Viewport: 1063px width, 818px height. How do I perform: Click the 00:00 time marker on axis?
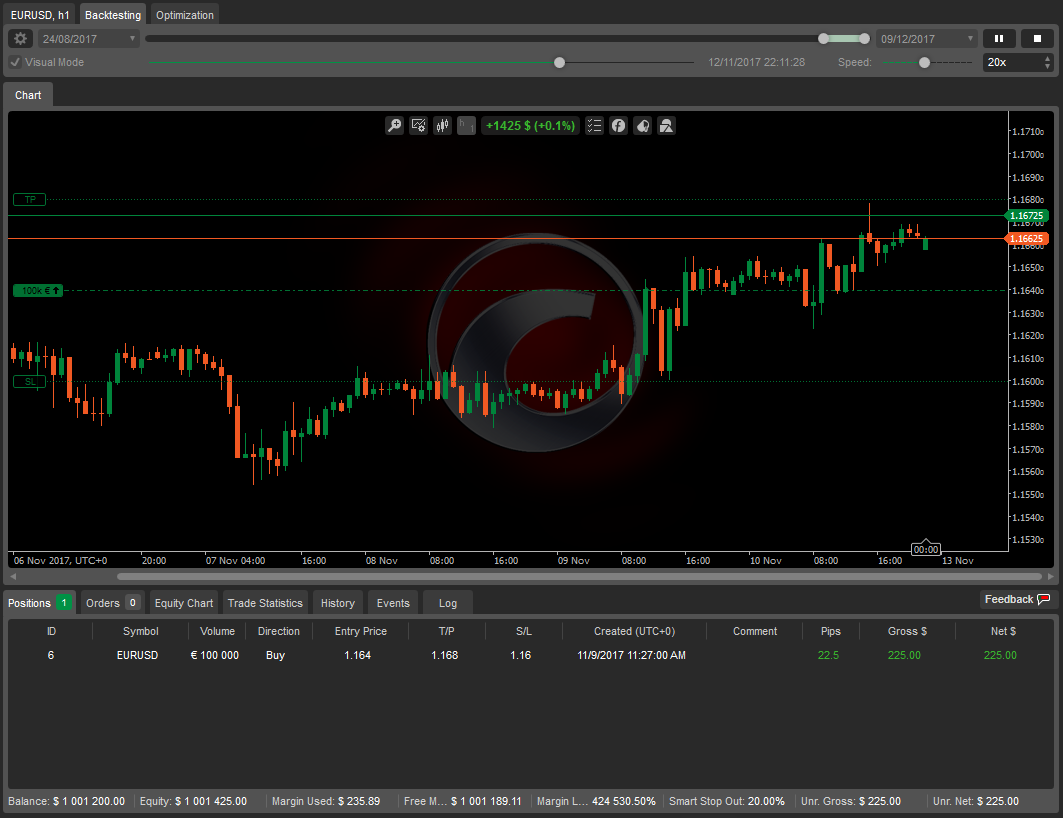[925, 549]
